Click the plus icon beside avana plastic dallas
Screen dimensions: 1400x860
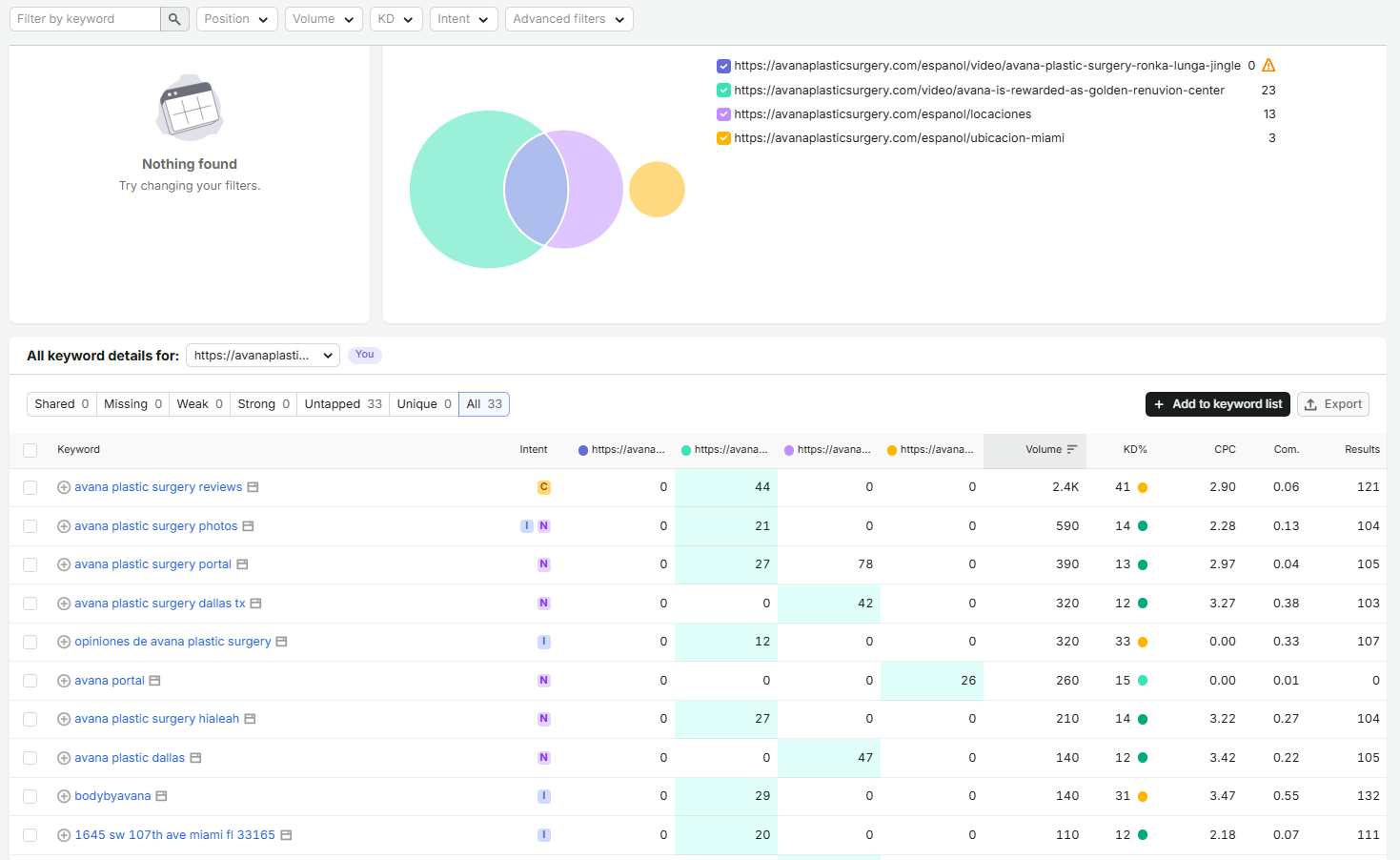(x=64, y=758)
